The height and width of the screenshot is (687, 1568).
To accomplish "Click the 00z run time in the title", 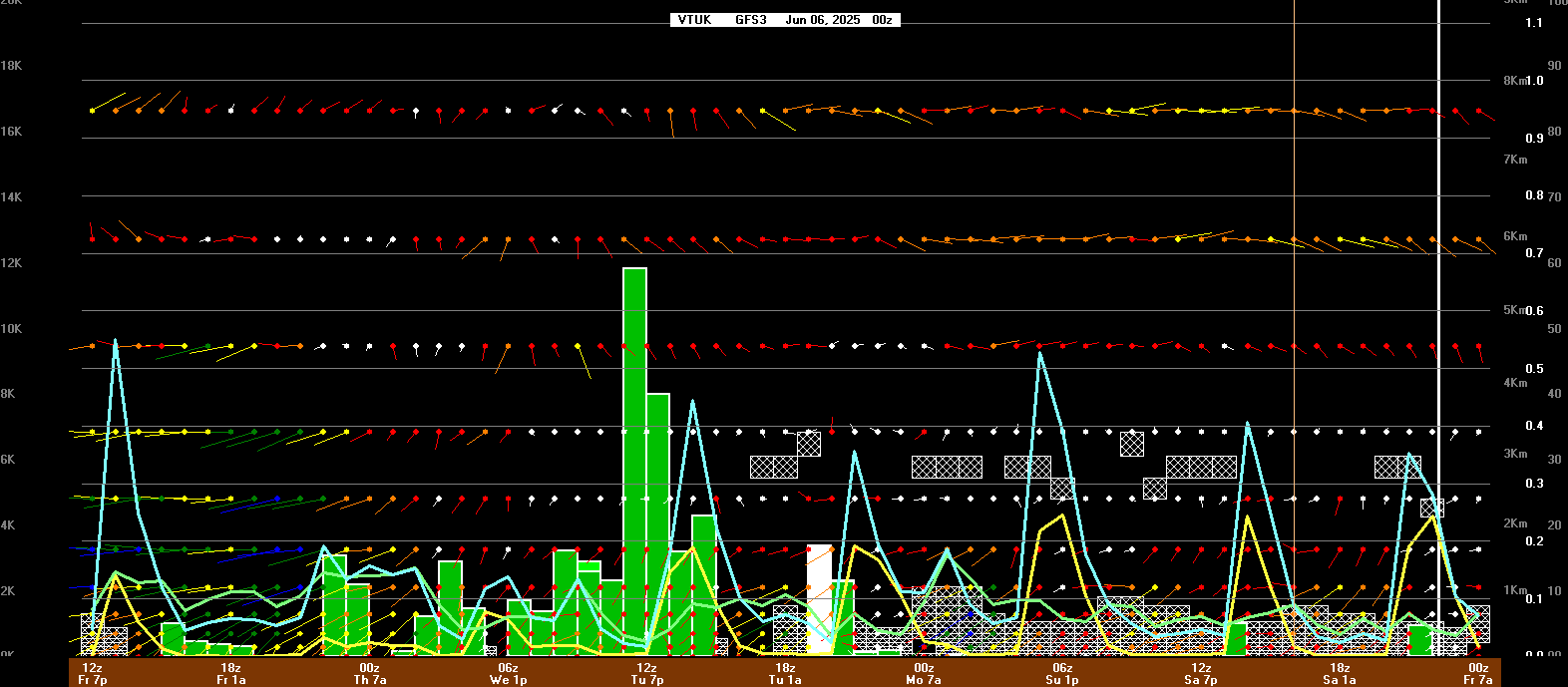I will (x=882, y=20).
